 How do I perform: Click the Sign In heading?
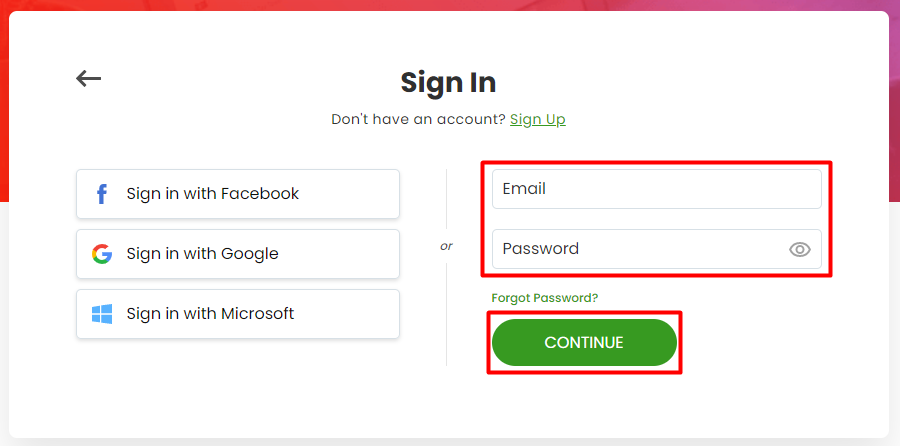point(448,82)
